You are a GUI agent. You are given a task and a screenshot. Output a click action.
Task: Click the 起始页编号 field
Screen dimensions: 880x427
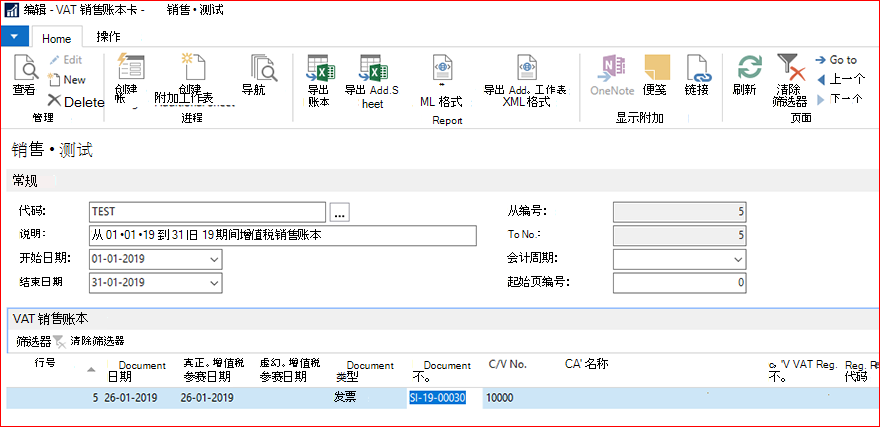680,283
